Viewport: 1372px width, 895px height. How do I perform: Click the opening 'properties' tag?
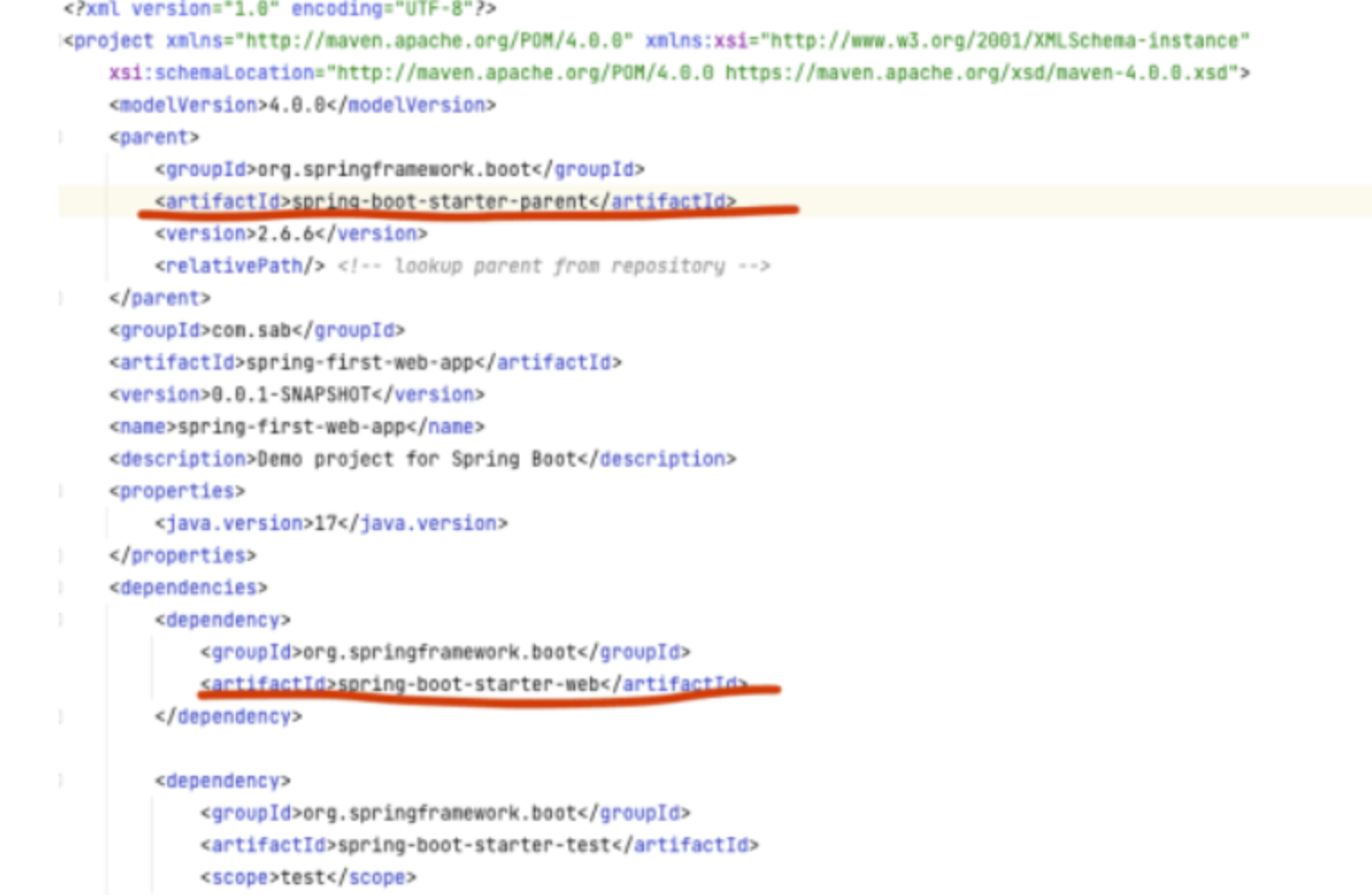point(177,491)
